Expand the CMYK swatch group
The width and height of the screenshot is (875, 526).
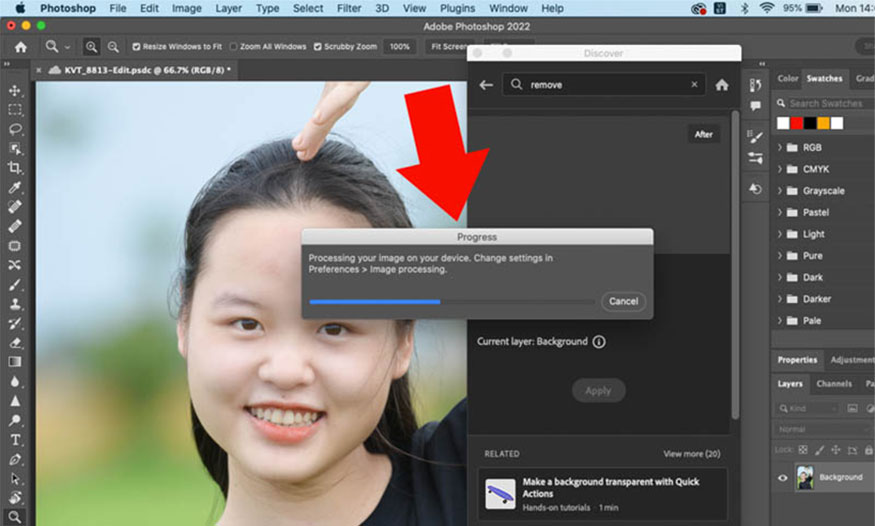780,169
